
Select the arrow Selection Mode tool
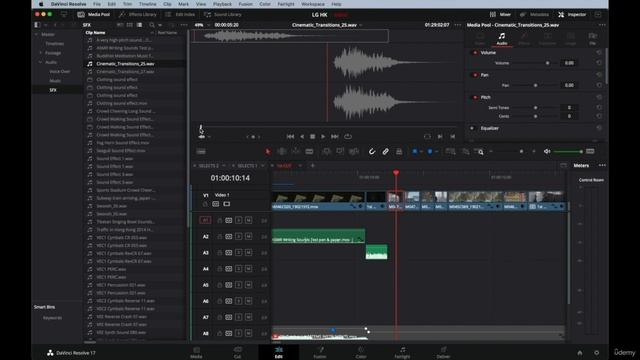click(268, 151)
